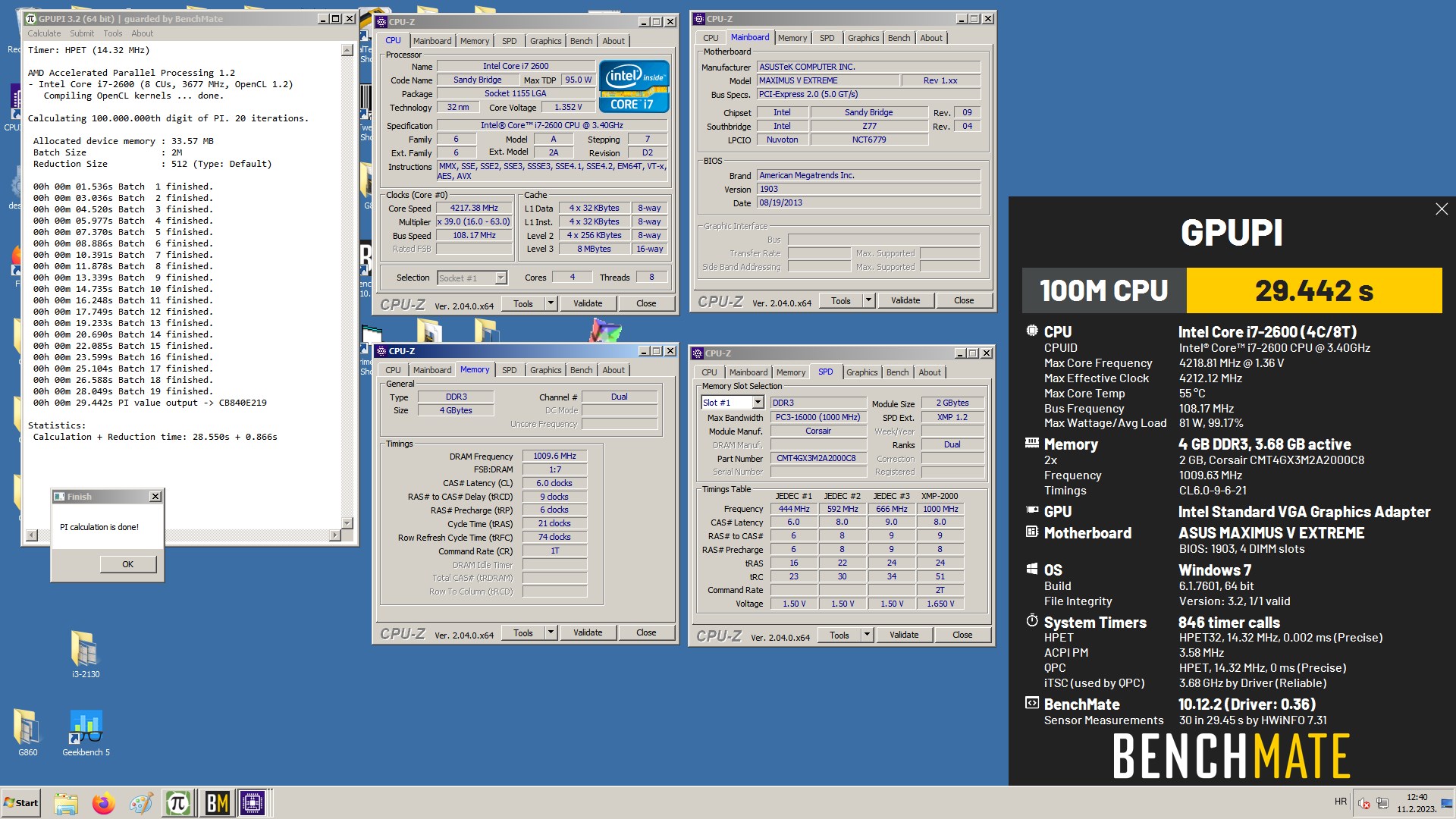Click GPUPI horizontal scrollbar left arrow
Image resolution: width=1456 pixels, height=819 pixels.
pos(31,535)
